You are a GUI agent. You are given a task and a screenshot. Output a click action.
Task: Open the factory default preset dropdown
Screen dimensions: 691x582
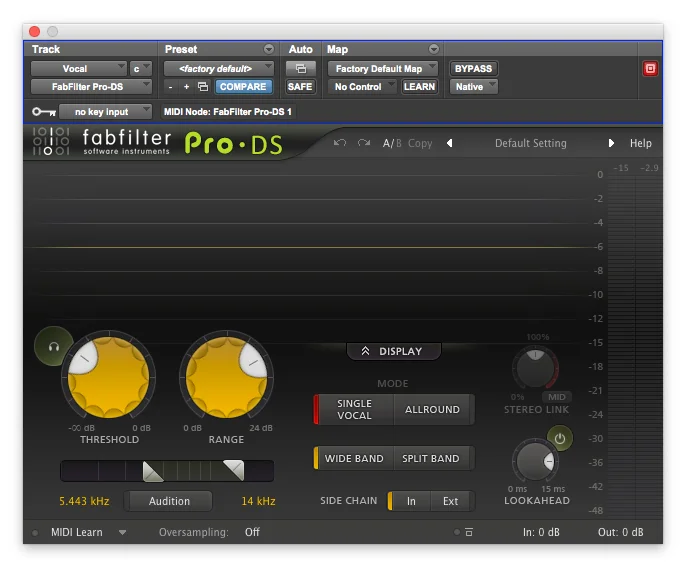click(219, 69)
